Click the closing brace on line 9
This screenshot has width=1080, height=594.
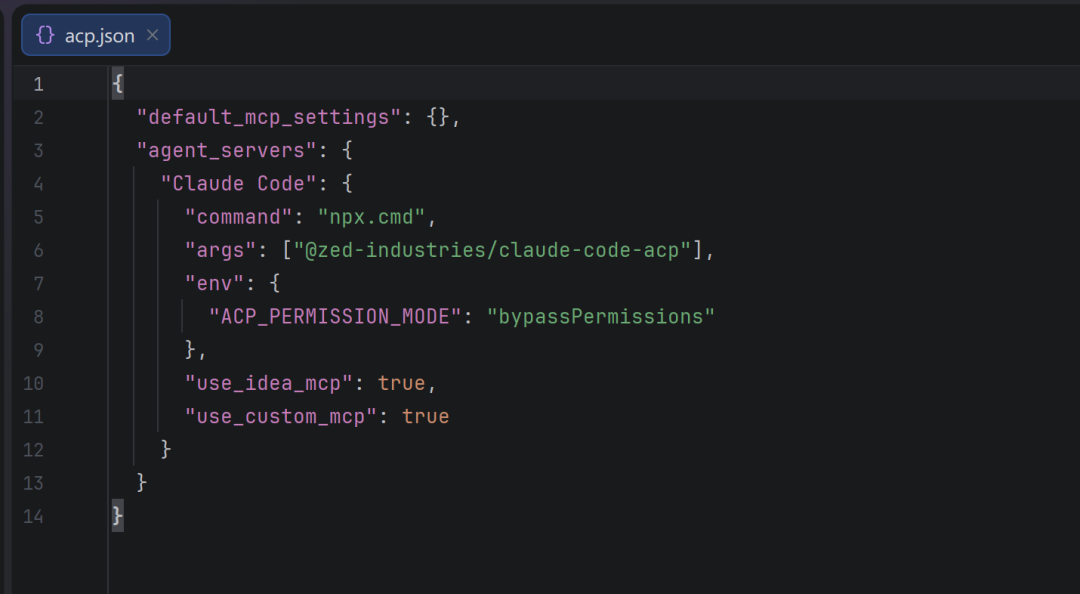(x=190, y=350)
